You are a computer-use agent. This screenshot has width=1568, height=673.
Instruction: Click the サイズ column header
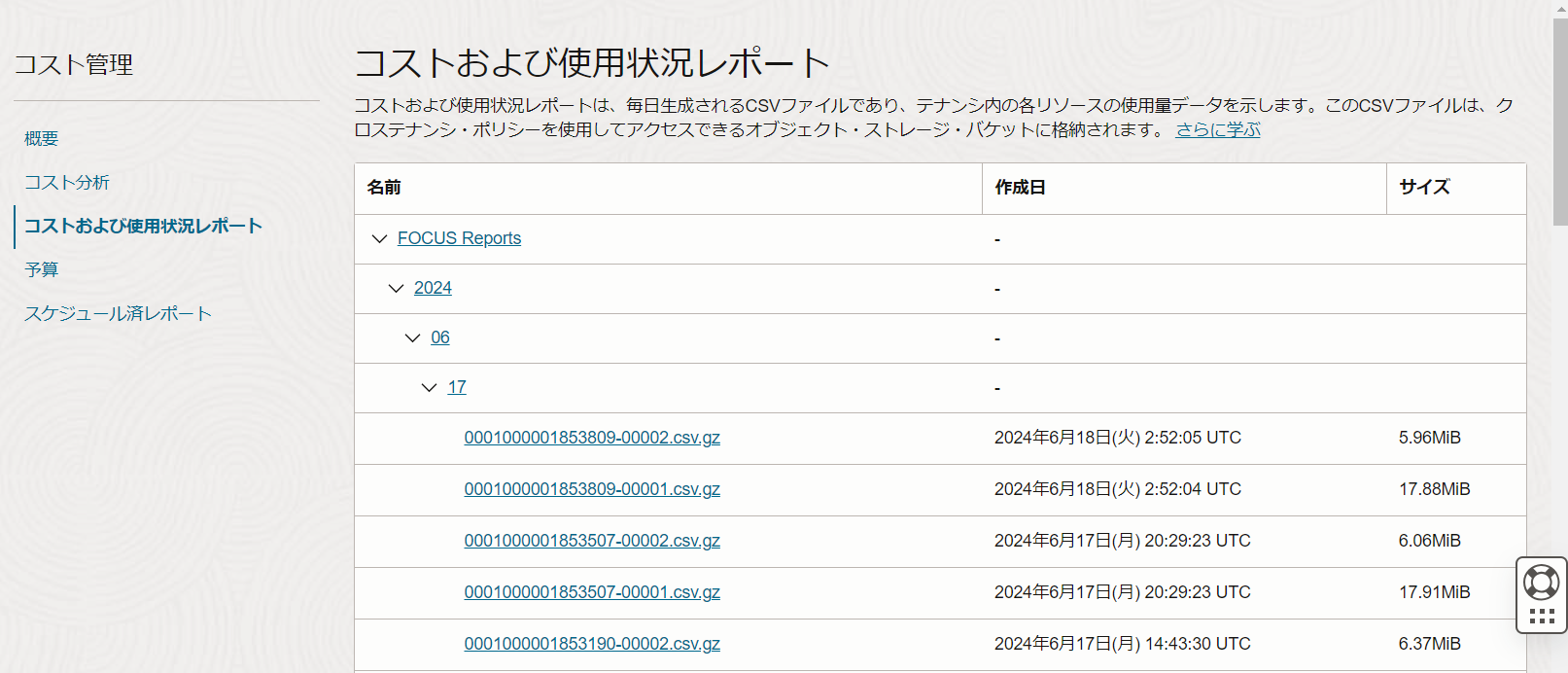[1456, 188]
